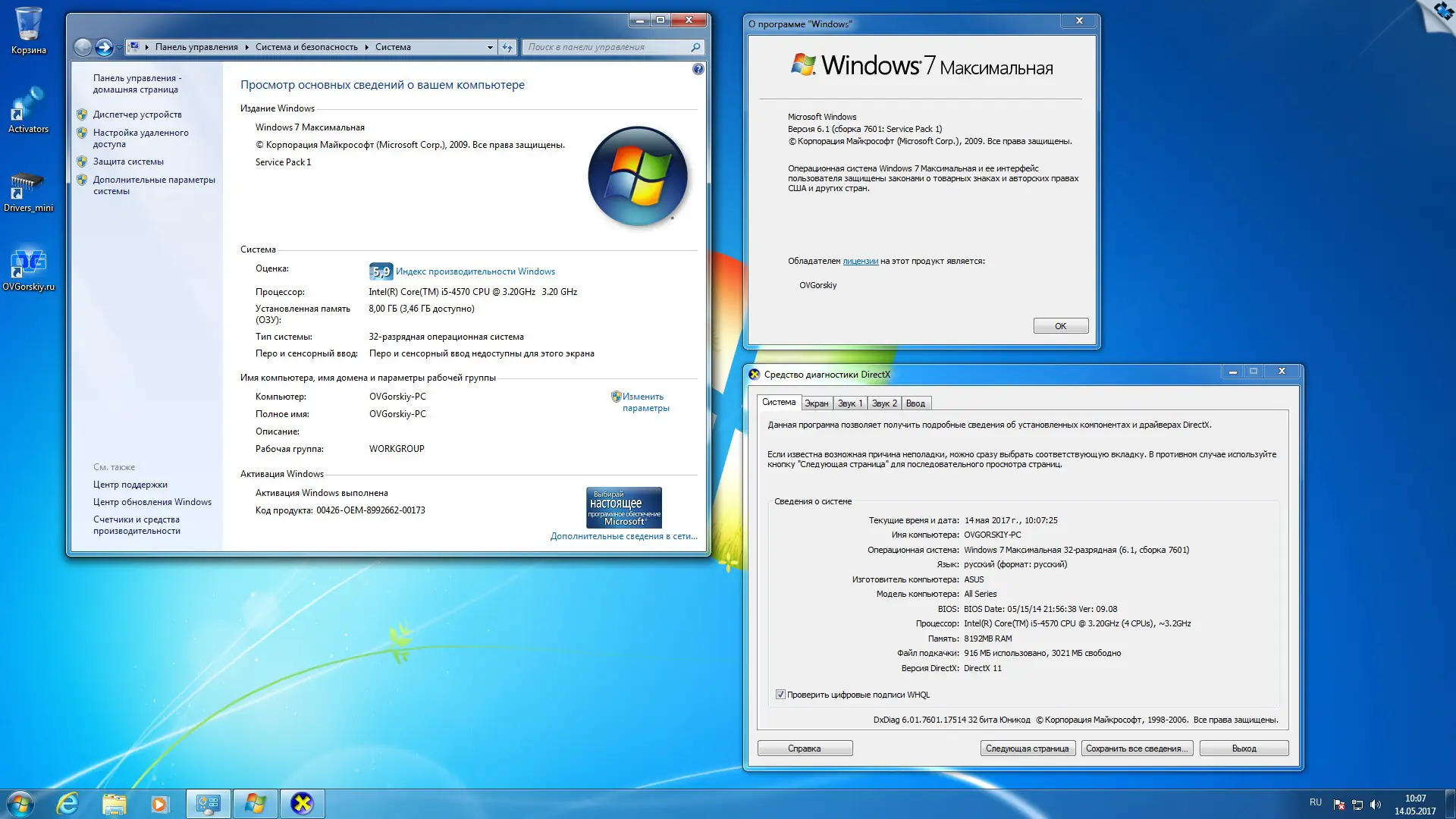Image resolution: width=1456 pixels, height=819 pixels.
Task: Open the Activators desktop icon
Action: [x=29, y=106]
